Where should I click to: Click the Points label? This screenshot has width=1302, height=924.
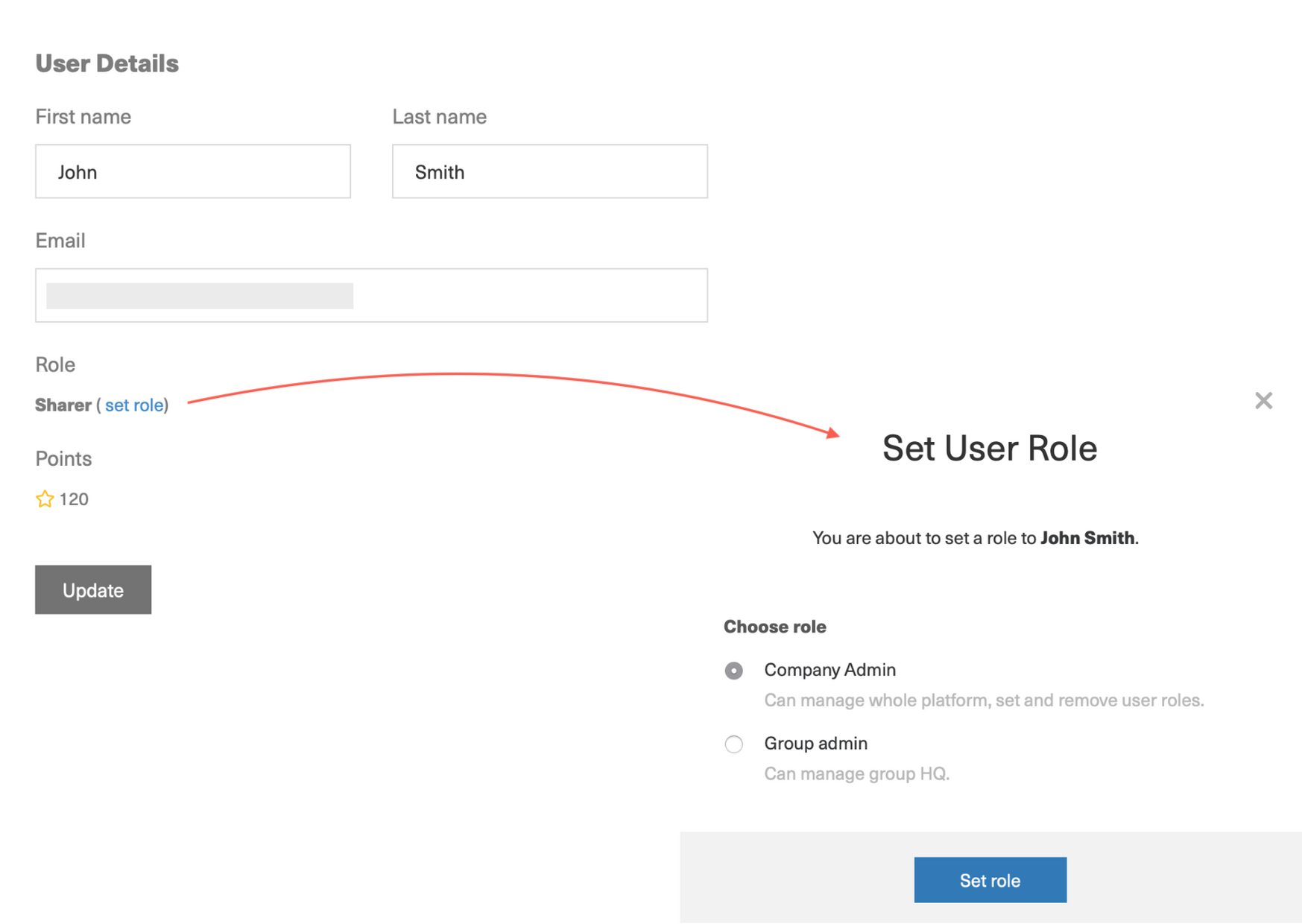[63, 458]
